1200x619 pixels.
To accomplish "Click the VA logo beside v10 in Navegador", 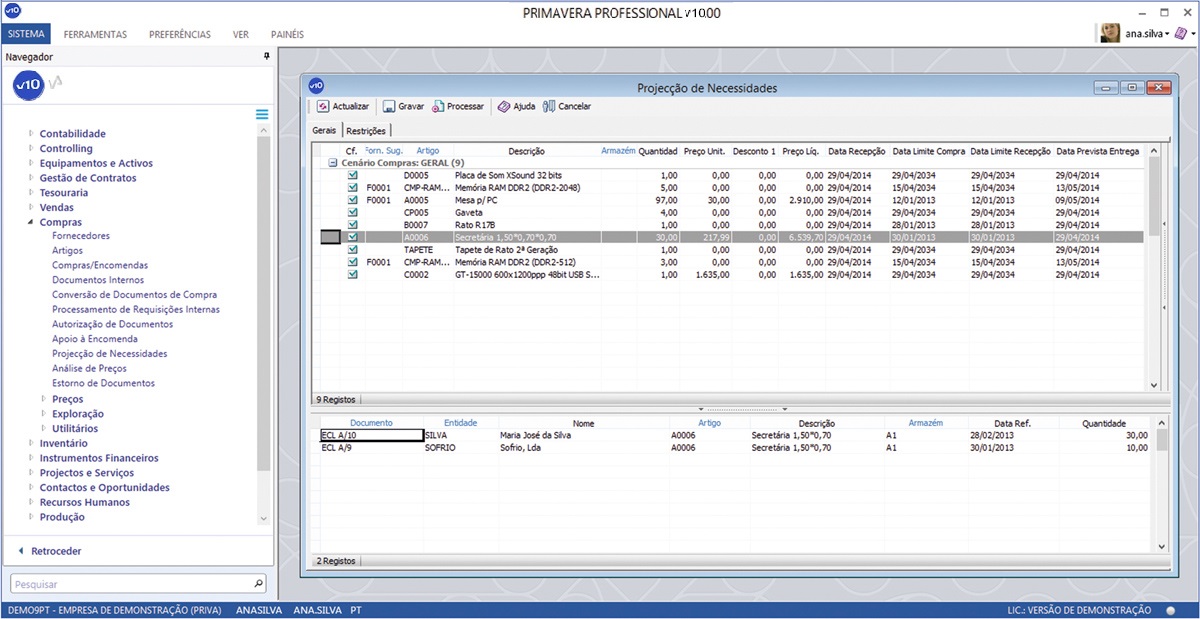I will click(56, 84).
